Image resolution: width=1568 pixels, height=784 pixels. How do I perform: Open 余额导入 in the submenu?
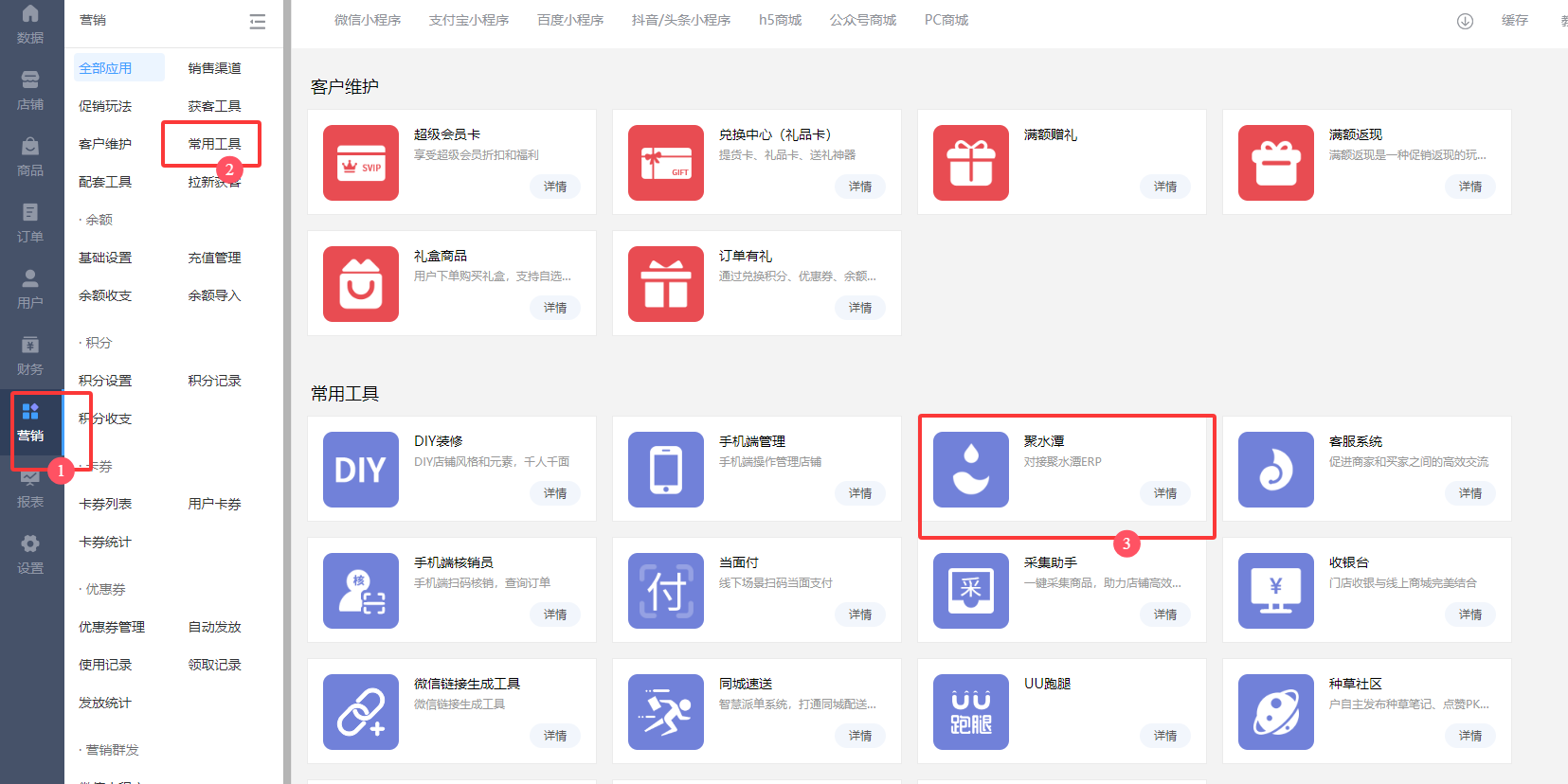[x=214, y=295]
